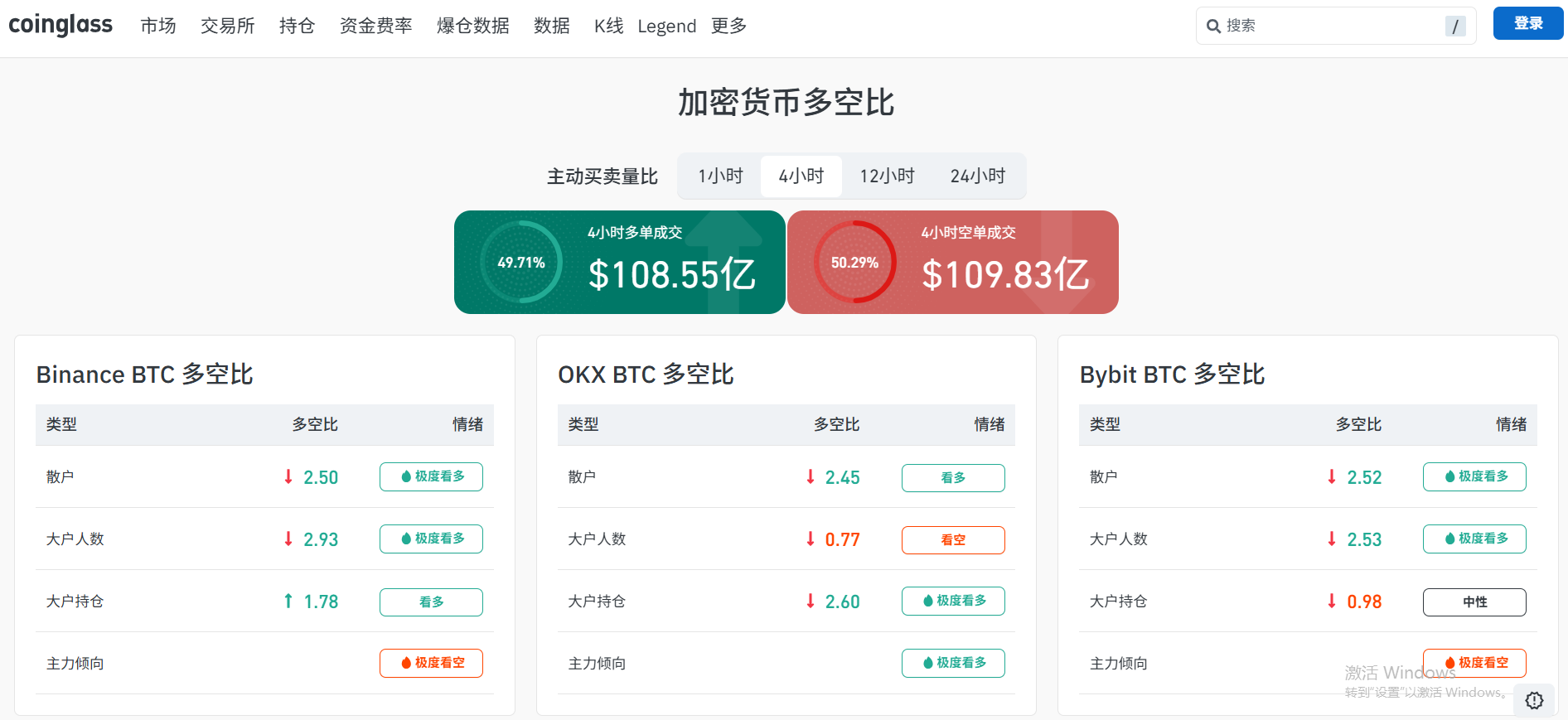Click 情绪 column header in OKX table
This screenshot has width=1568, height=720.
(990, 424)
